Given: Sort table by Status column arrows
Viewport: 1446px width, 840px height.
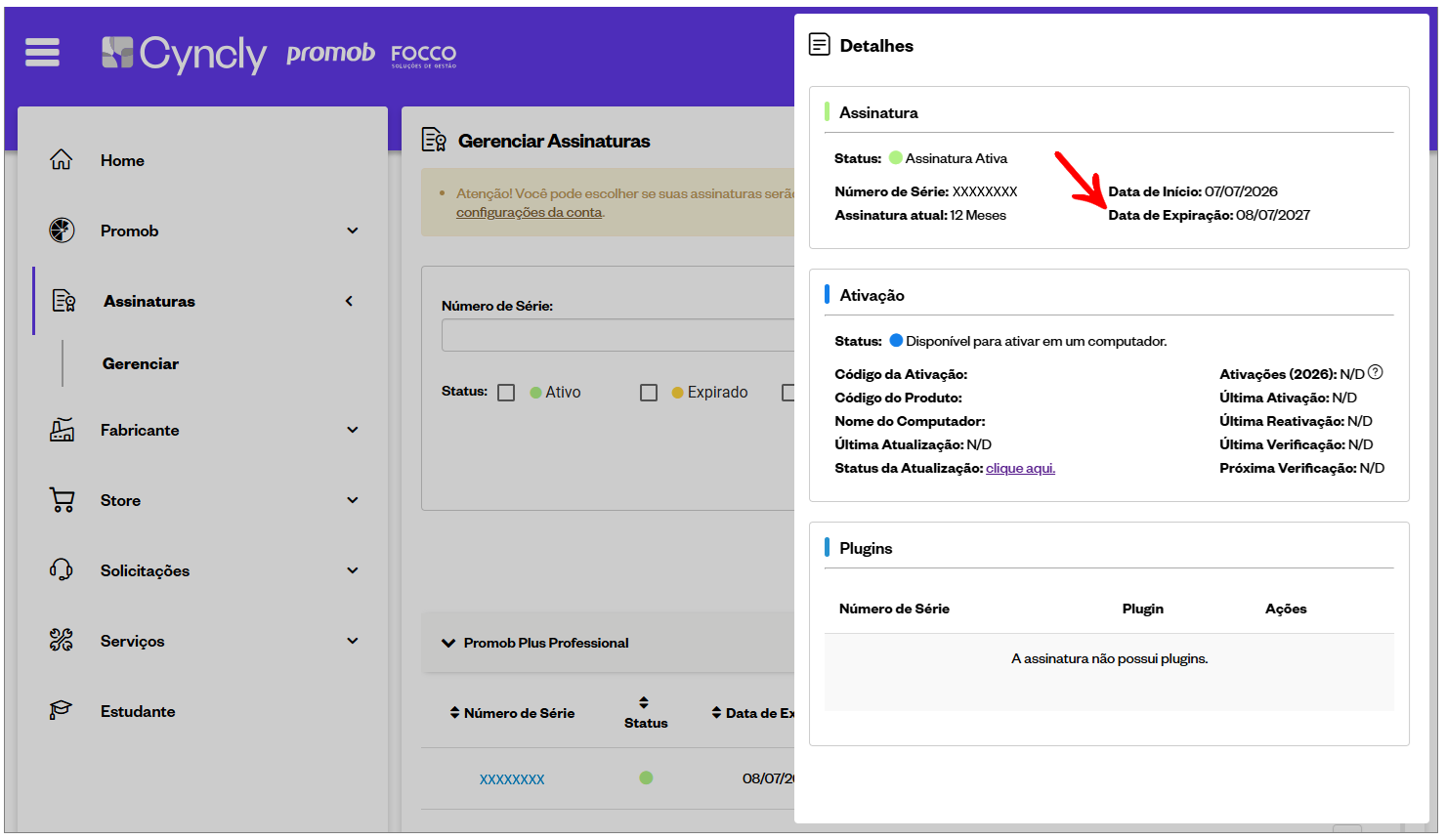Looking at the screenshot, I should pos(644,702).
